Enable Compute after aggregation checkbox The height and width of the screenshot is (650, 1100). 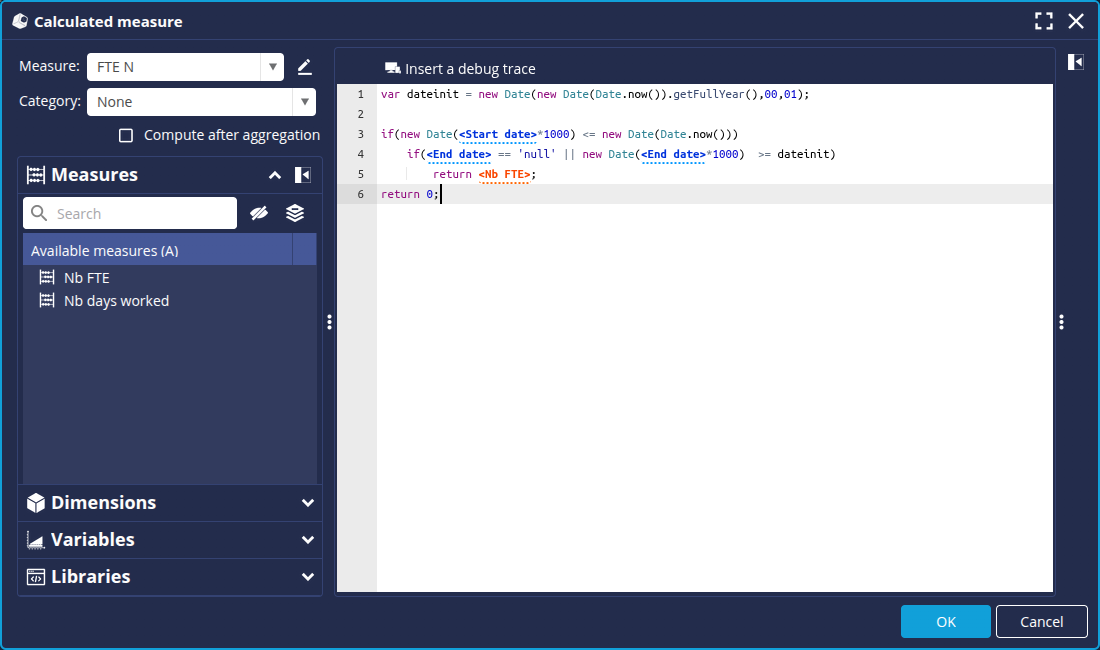point(126,135)
